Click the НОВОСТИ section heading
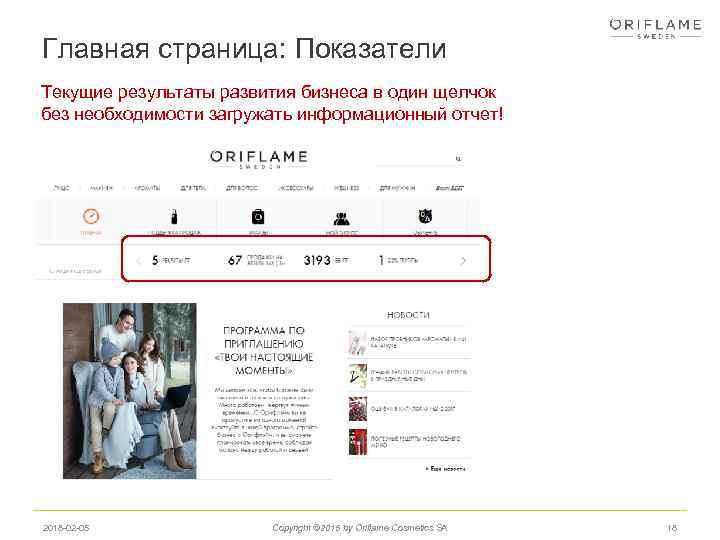Screen dimensions: 720x540 click(408, 315)
